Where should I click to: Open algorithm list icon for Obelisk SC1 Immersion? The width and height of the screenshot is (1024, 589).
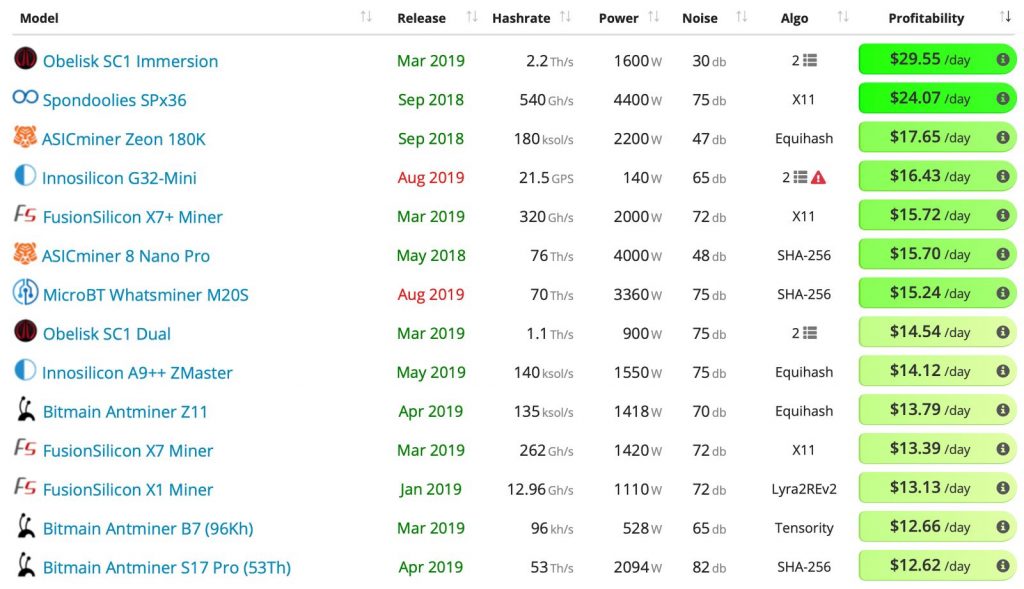810,60
